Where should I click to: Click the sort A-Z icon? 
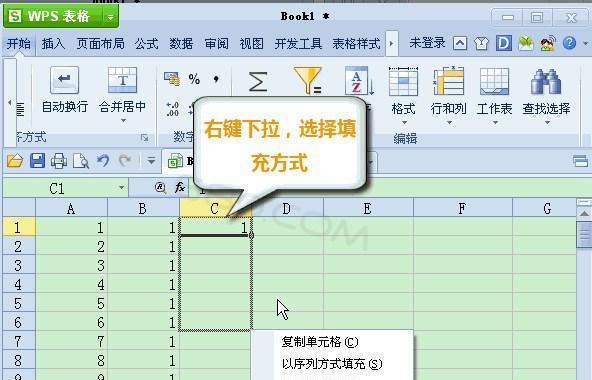pos(359,80)
